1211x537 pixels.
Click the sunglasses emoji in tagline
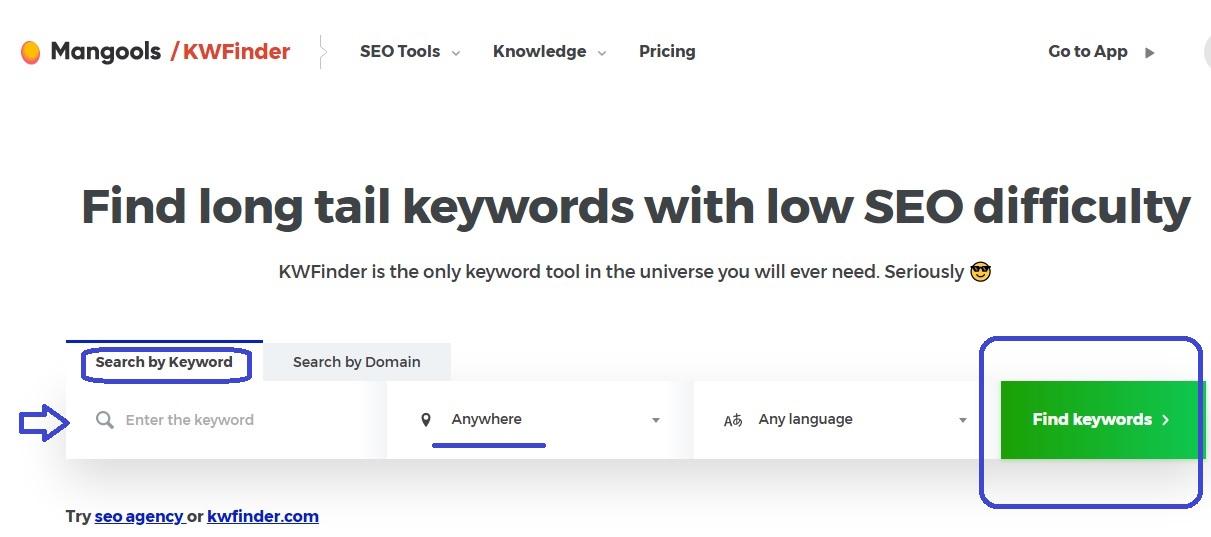pyautogui.click(x=980, y=272)
